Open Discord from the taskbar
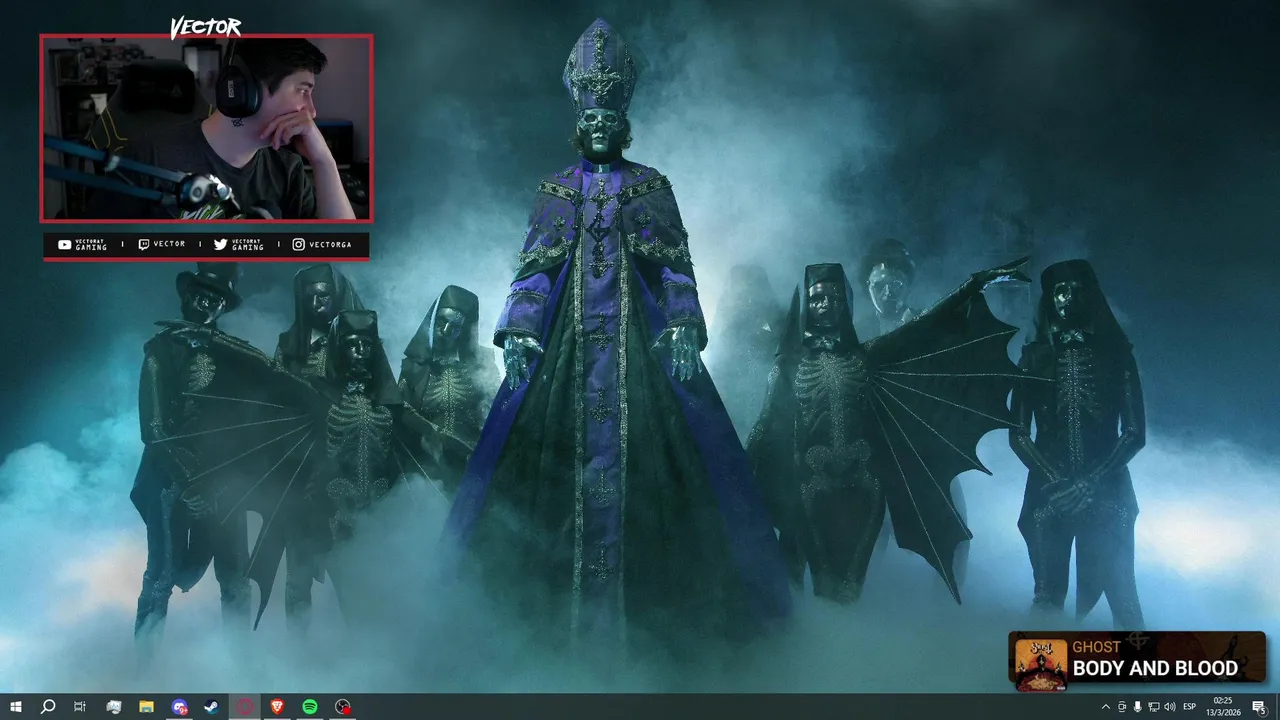This screenshot has height=720, width=1280. tap(179, 707)
